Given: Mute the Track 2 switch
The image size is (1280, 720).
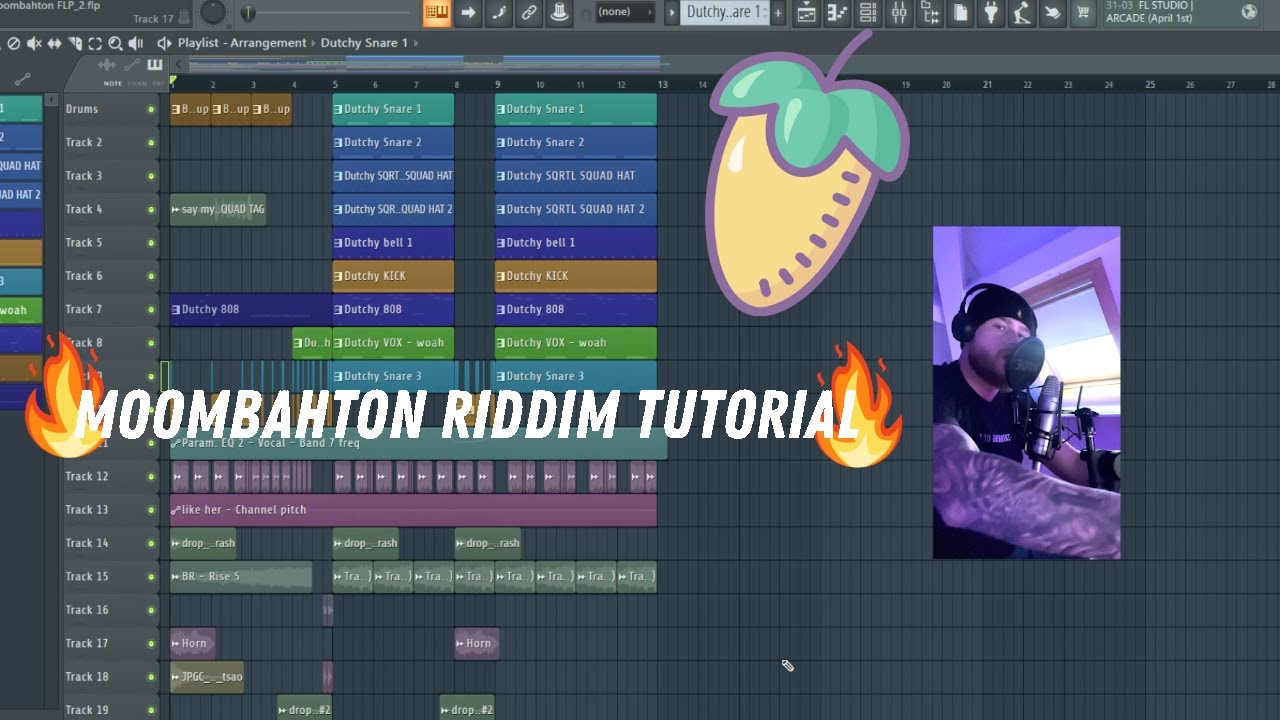Looking at the screenshot, I should [x=151, y=142].
